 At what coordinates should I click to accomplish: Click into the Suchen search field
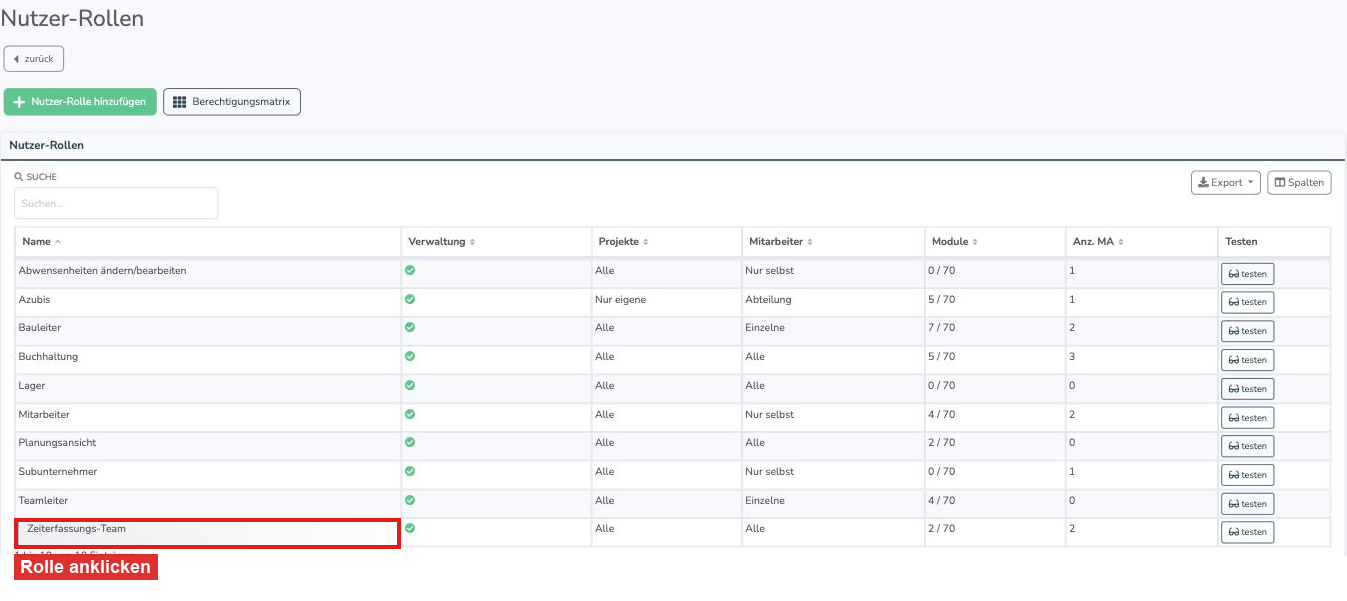tap(116, 203)
